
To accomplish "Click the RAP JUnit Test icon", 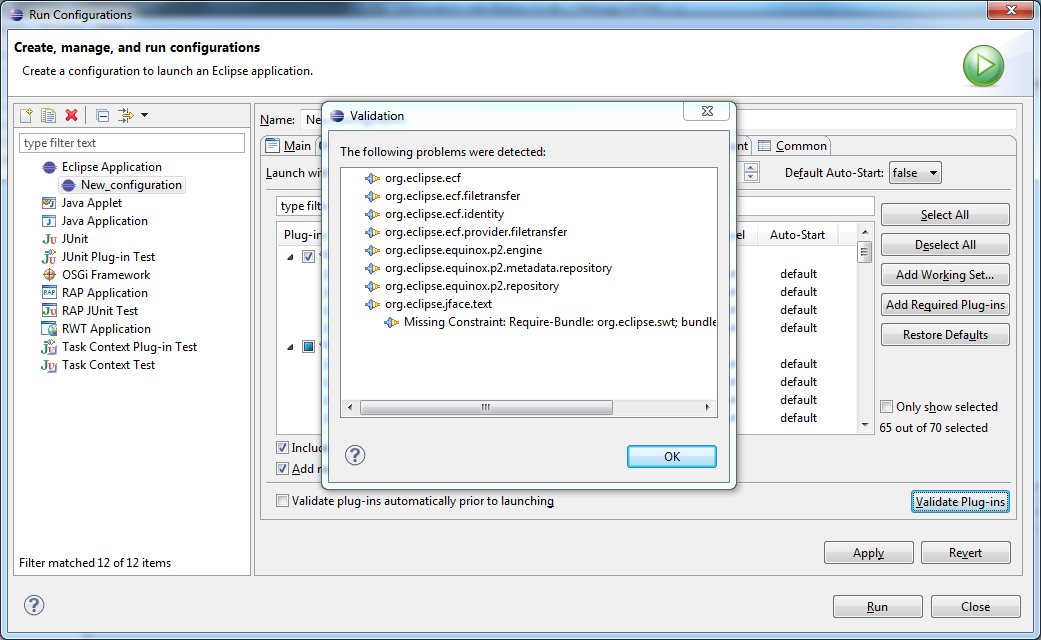I will coord(49,311).
